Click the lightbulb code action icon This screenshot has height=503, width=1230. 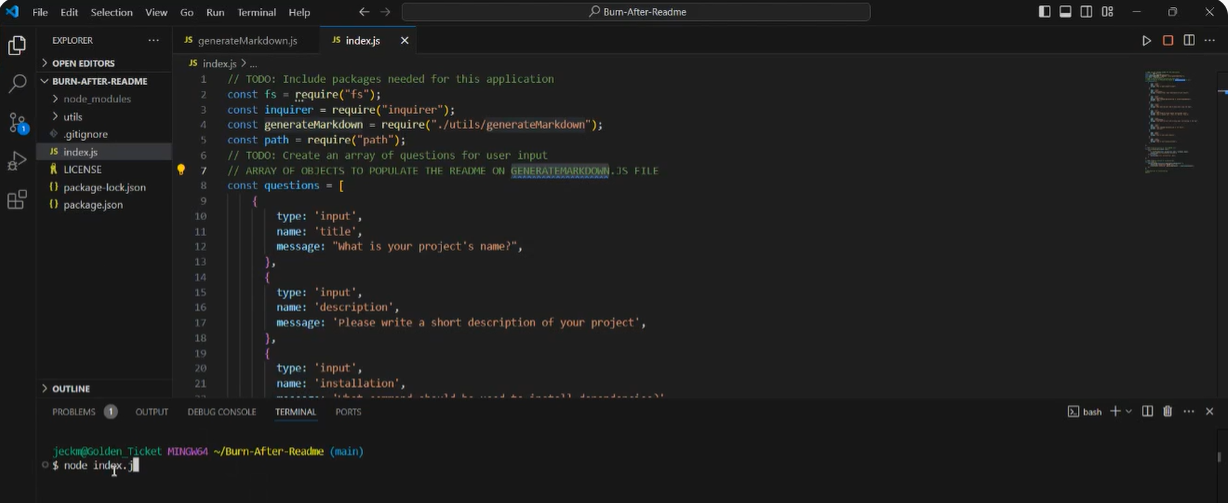click(x=181, y=170)
